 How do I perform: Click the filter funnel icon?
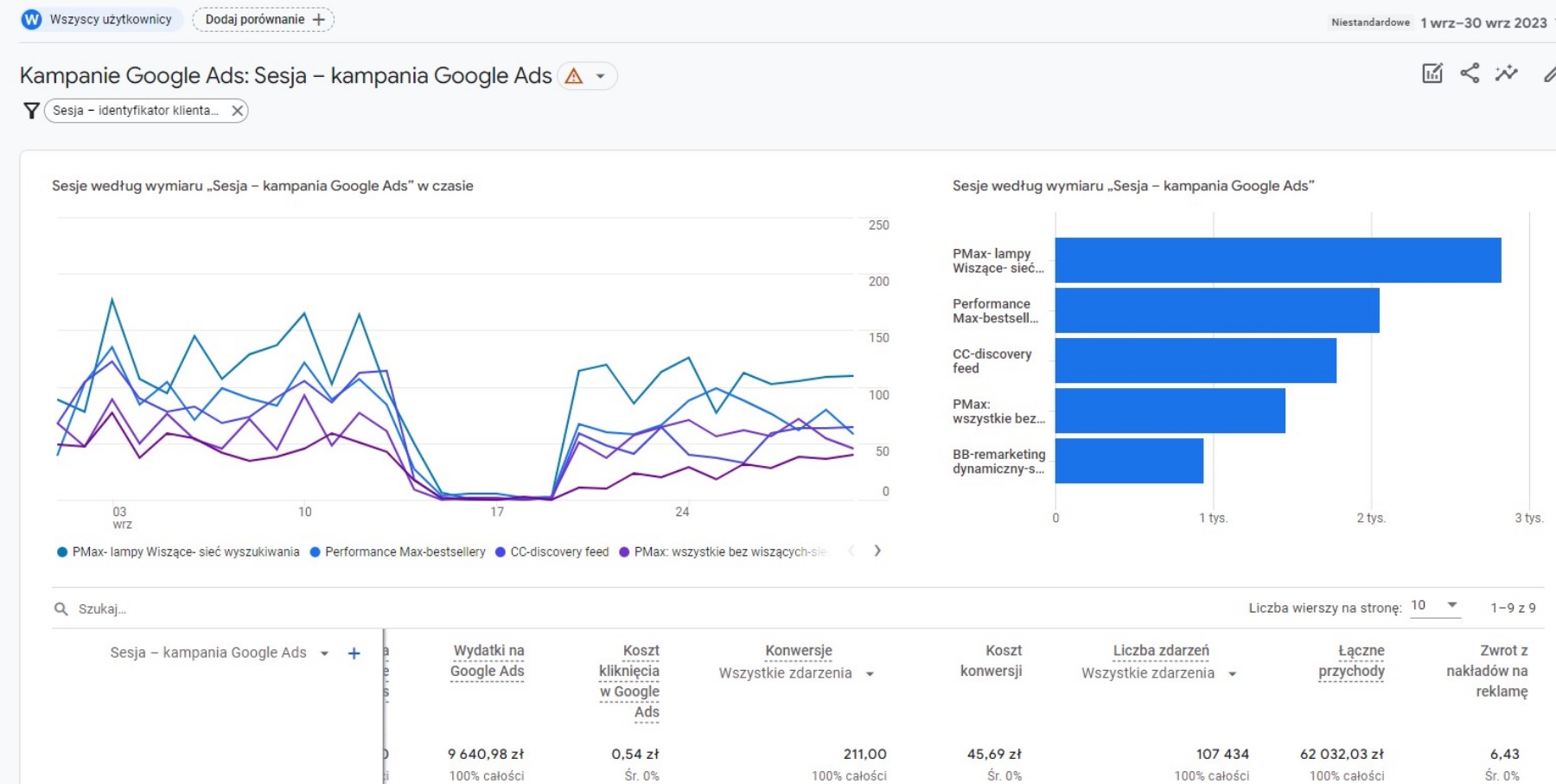tap(31, 111)
